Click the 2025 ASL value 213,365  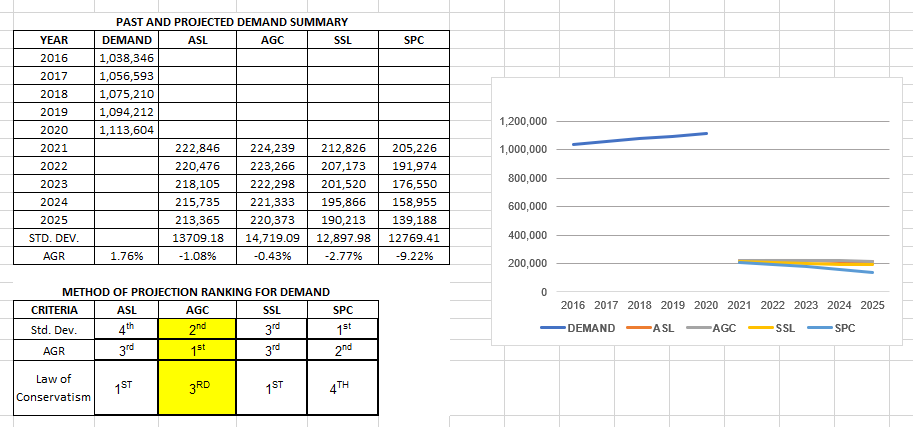197,220
